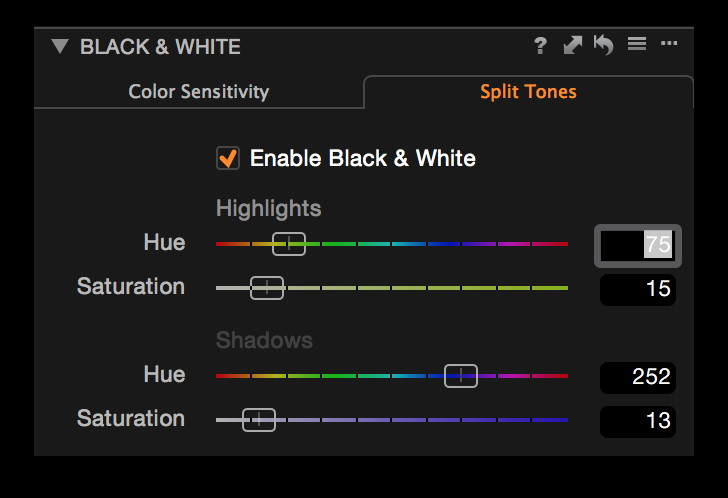Click the BLACK & WHITE panel title
The width and height of the screenshot is (728, 498).
pyautogui.click(x=160, y=46)
